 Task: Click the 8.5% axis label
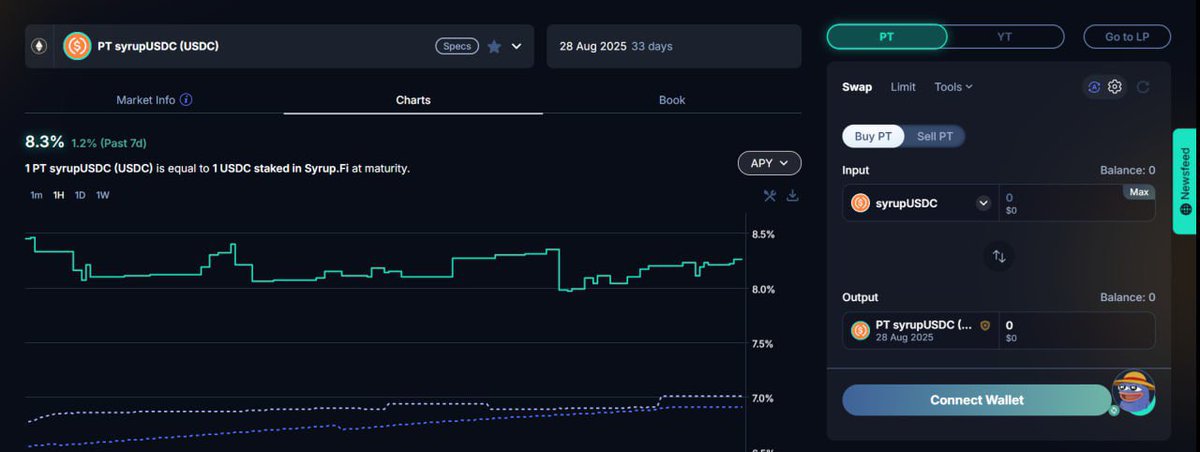coord(763,235)
